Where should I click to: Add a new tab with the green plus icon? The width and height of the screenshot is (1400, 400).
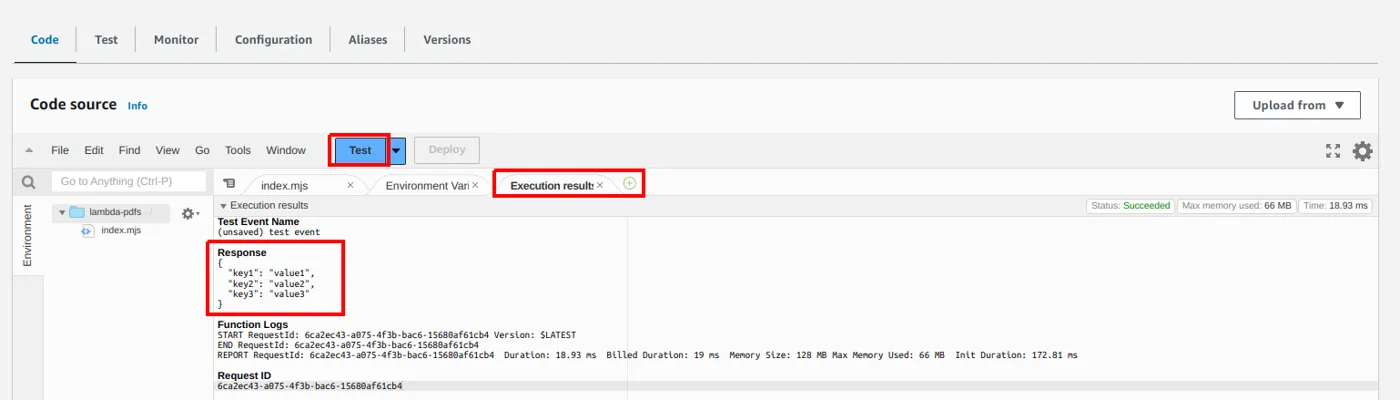tap(630, 184)
